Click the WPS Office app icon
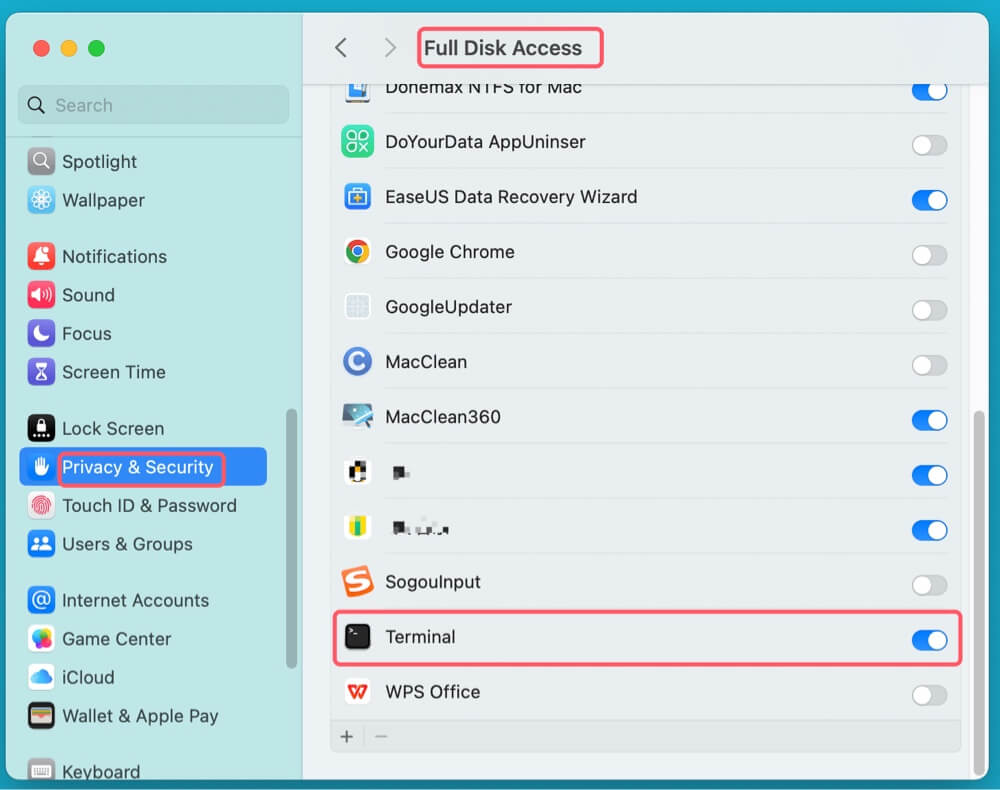 pos(357,692)
